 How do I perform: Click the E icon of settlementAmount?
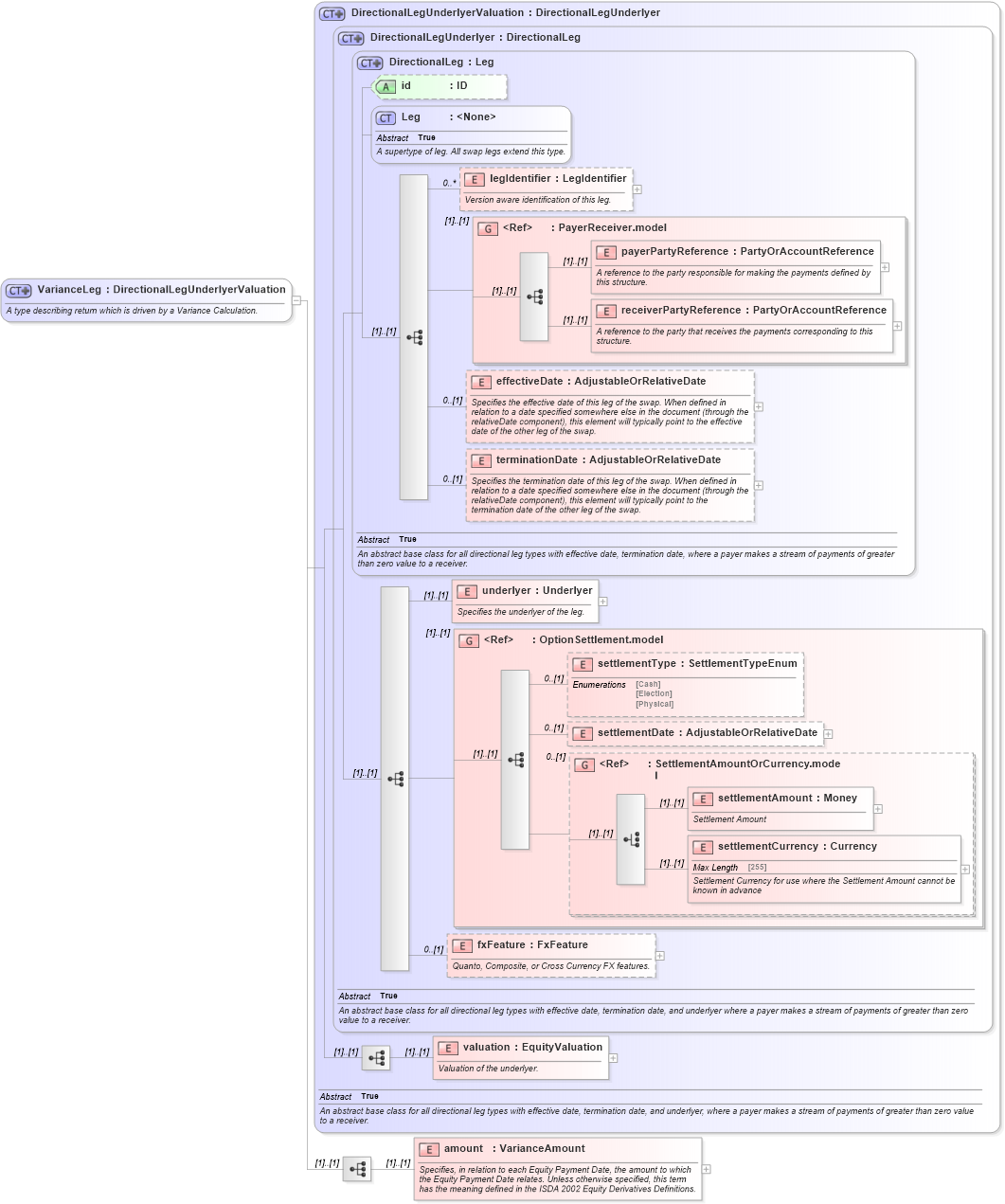[x=703, y=800]
